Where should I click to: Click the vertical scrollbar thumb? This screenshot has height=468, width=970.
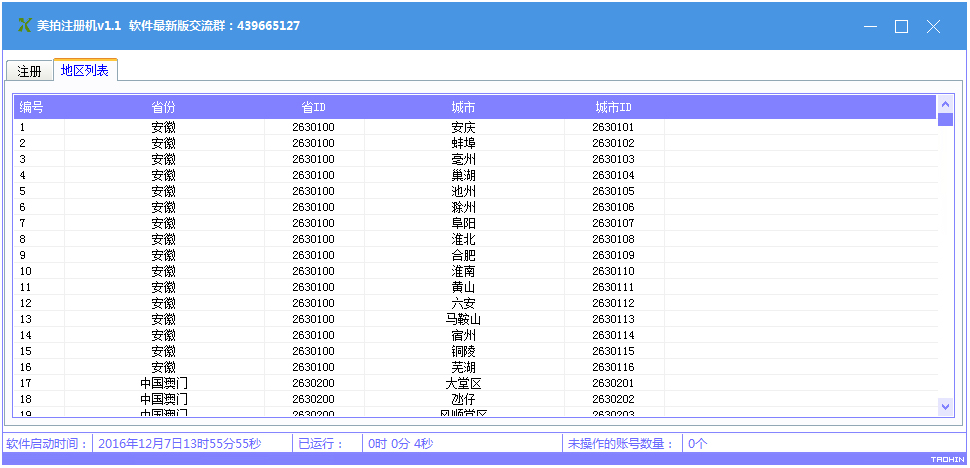pos(945,120)
